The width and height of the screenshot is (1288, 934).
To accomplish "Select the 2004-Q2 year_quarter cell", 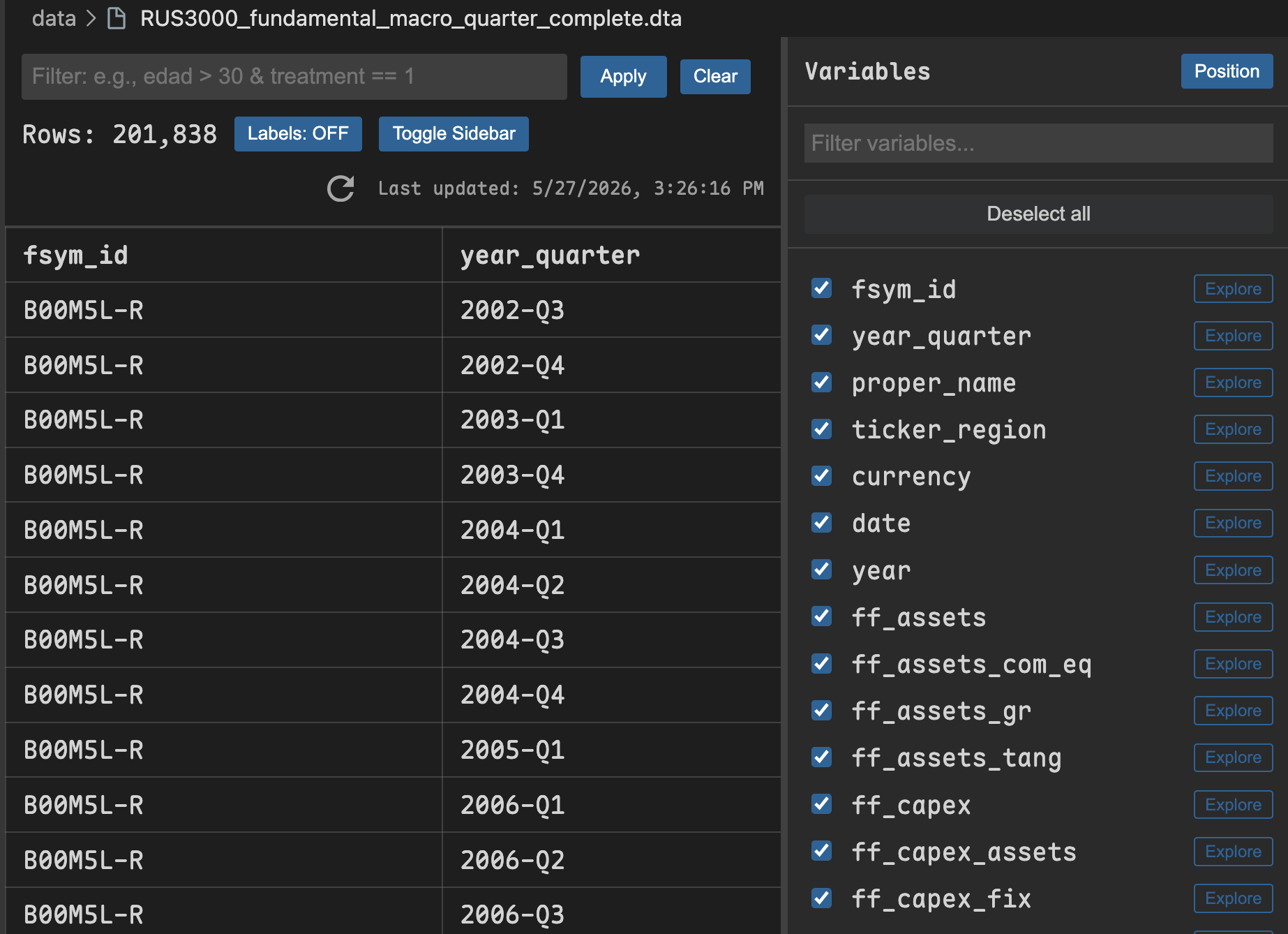I will point(611,585).
